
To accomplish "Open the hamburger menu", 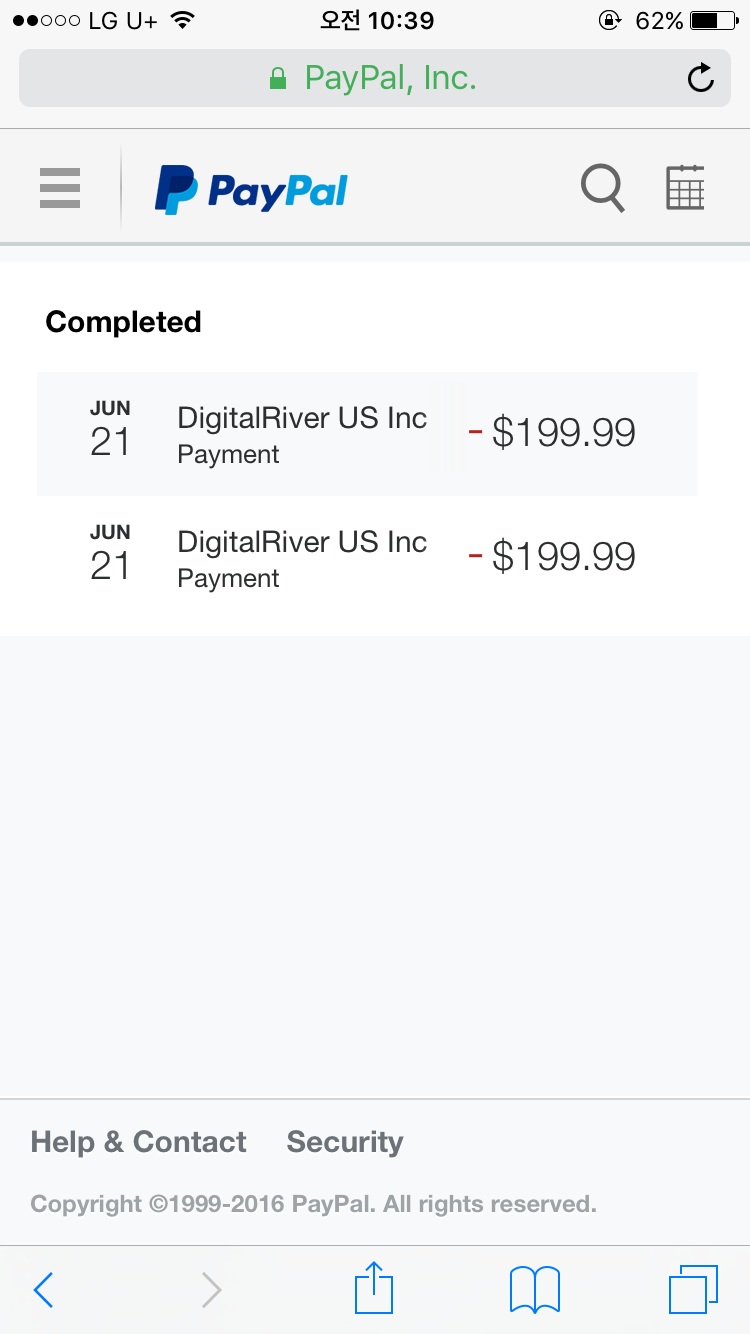I will [60, 188].
